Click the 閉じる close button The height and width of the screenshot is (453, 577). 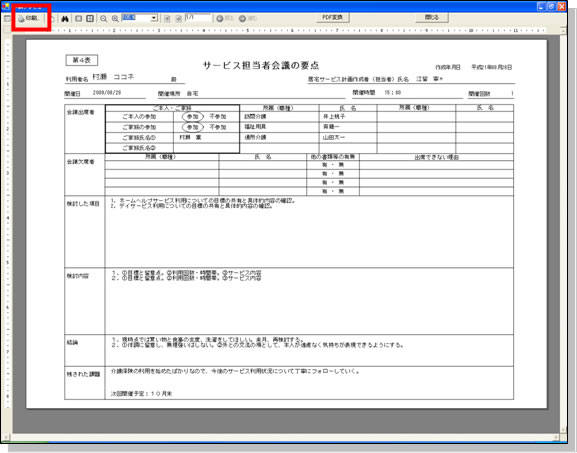432,18
